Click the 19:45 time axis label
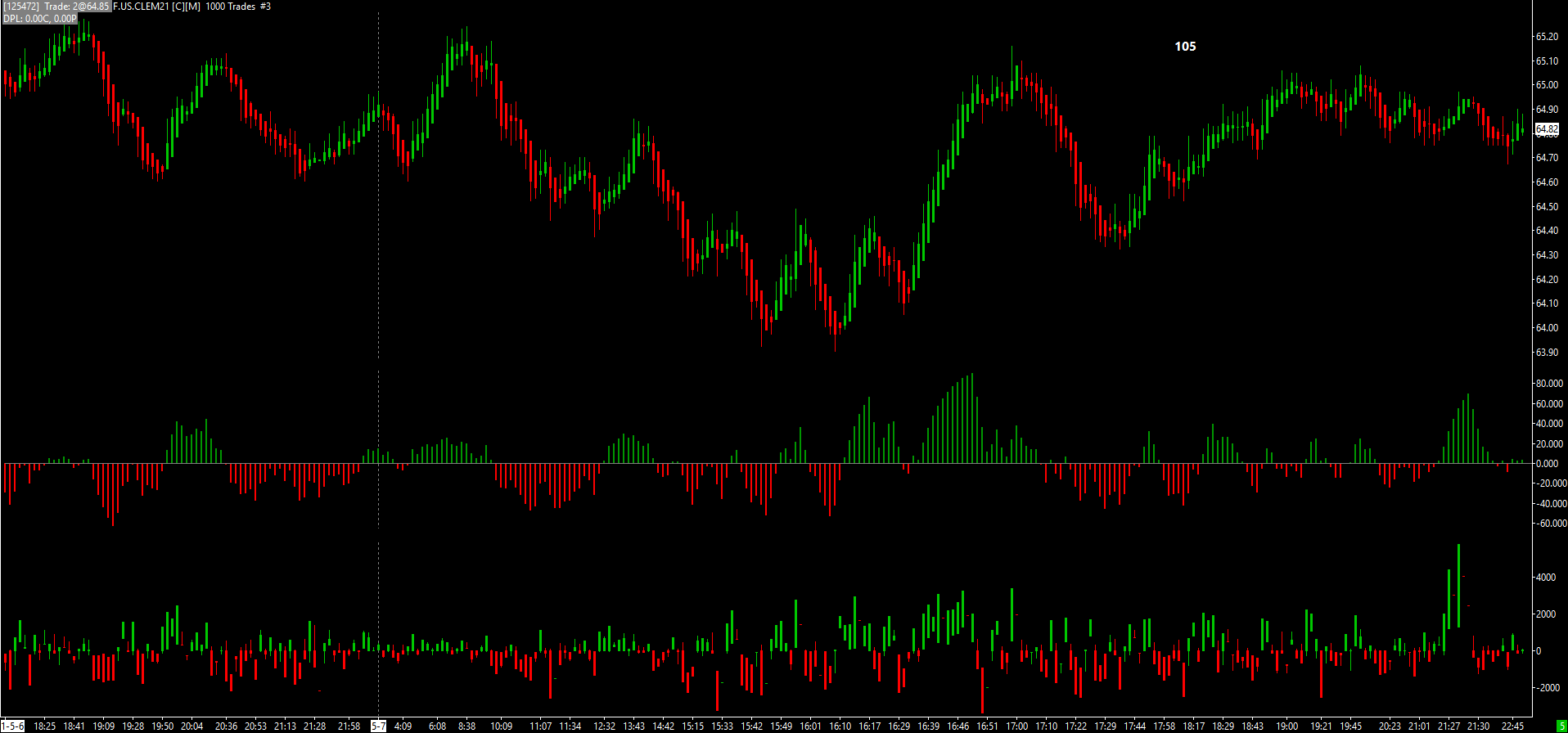The width and height of the screenshot is (1568, 733). click(x=1350, y=726)
